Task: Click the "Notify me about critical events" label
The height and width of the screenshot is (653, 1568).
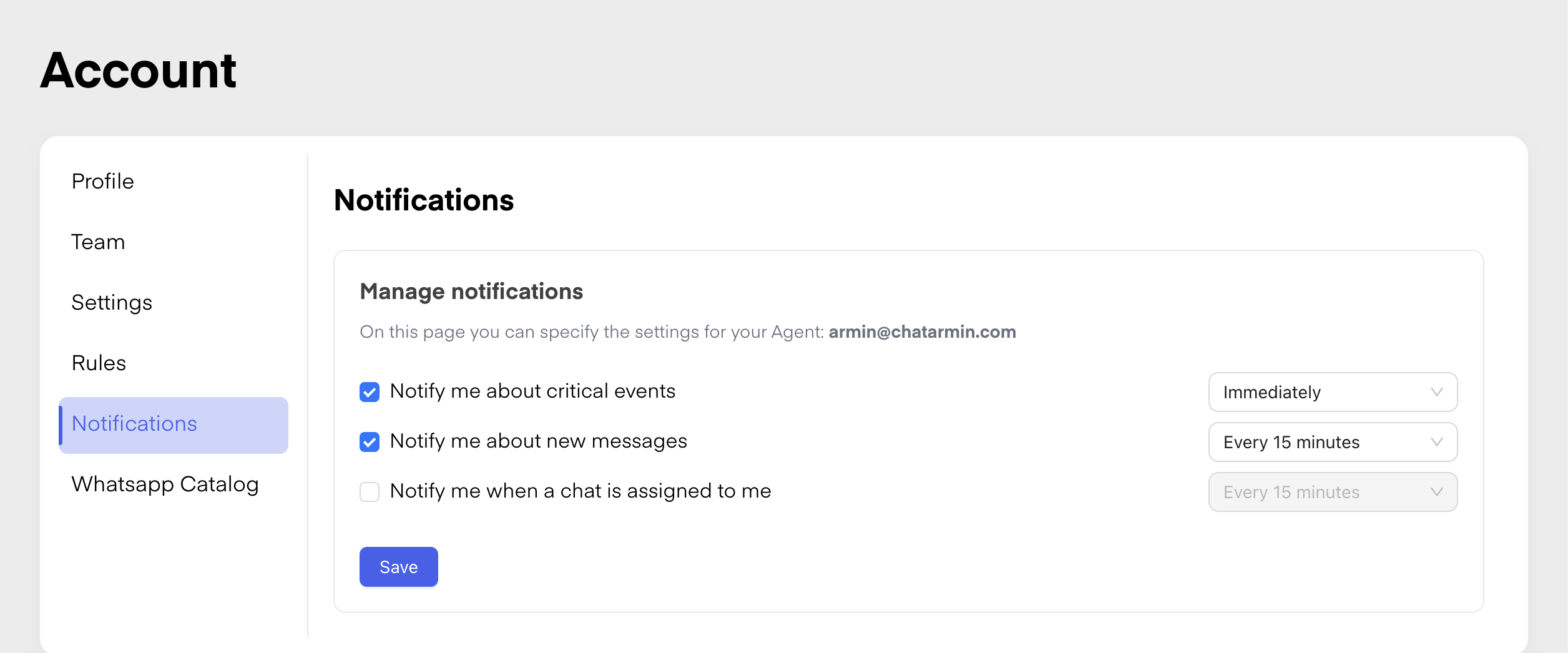Action: click(x=532, y=391)
